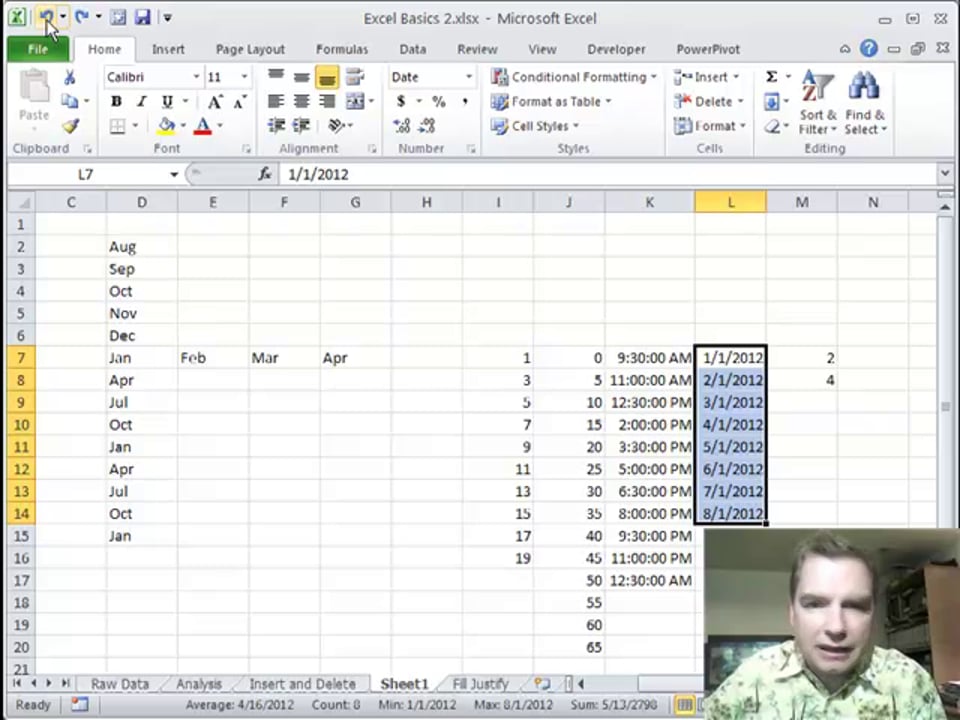Open Sort & Filter menu
960x720 pixels.
[818, 102]
